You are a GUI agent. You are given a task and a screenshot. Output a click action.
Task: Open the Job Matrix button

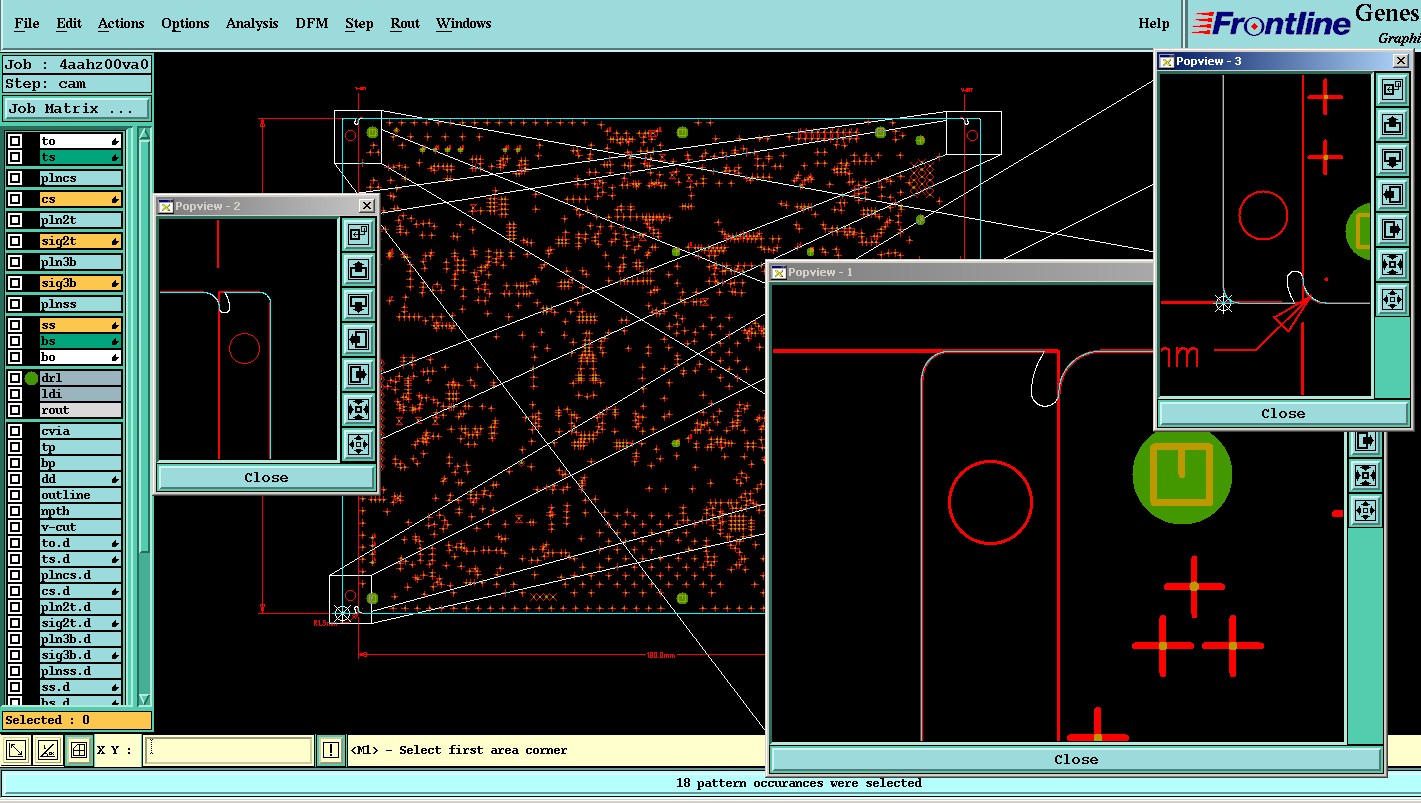coord(77,108)
